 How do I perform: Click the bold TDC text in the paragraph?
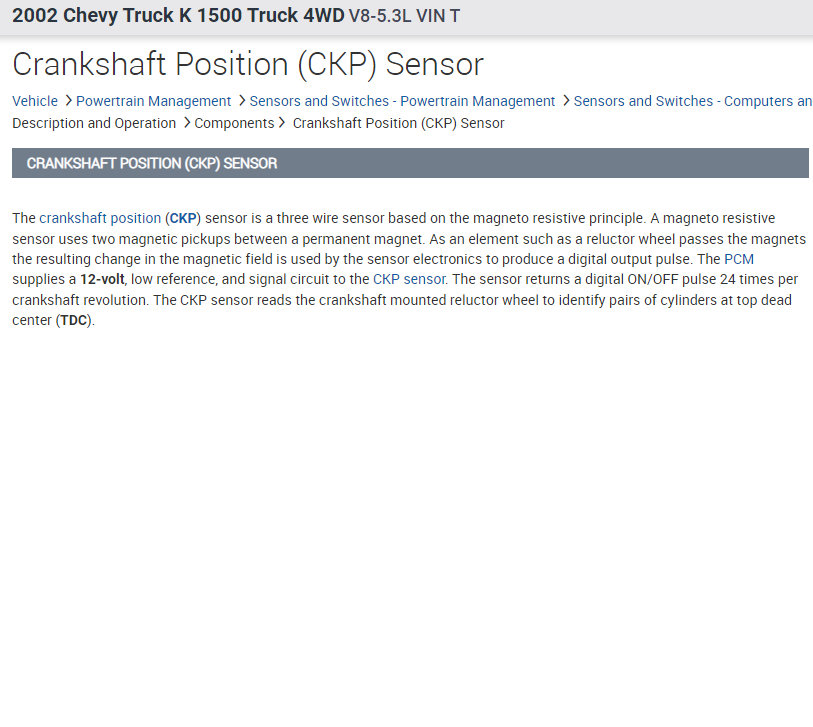point(74,321)
